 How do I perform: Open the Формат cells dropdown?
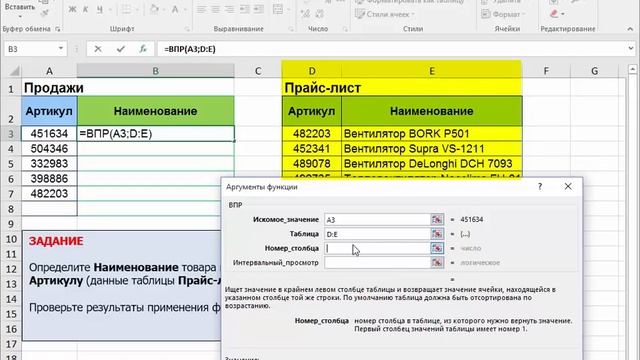(503, 14)
